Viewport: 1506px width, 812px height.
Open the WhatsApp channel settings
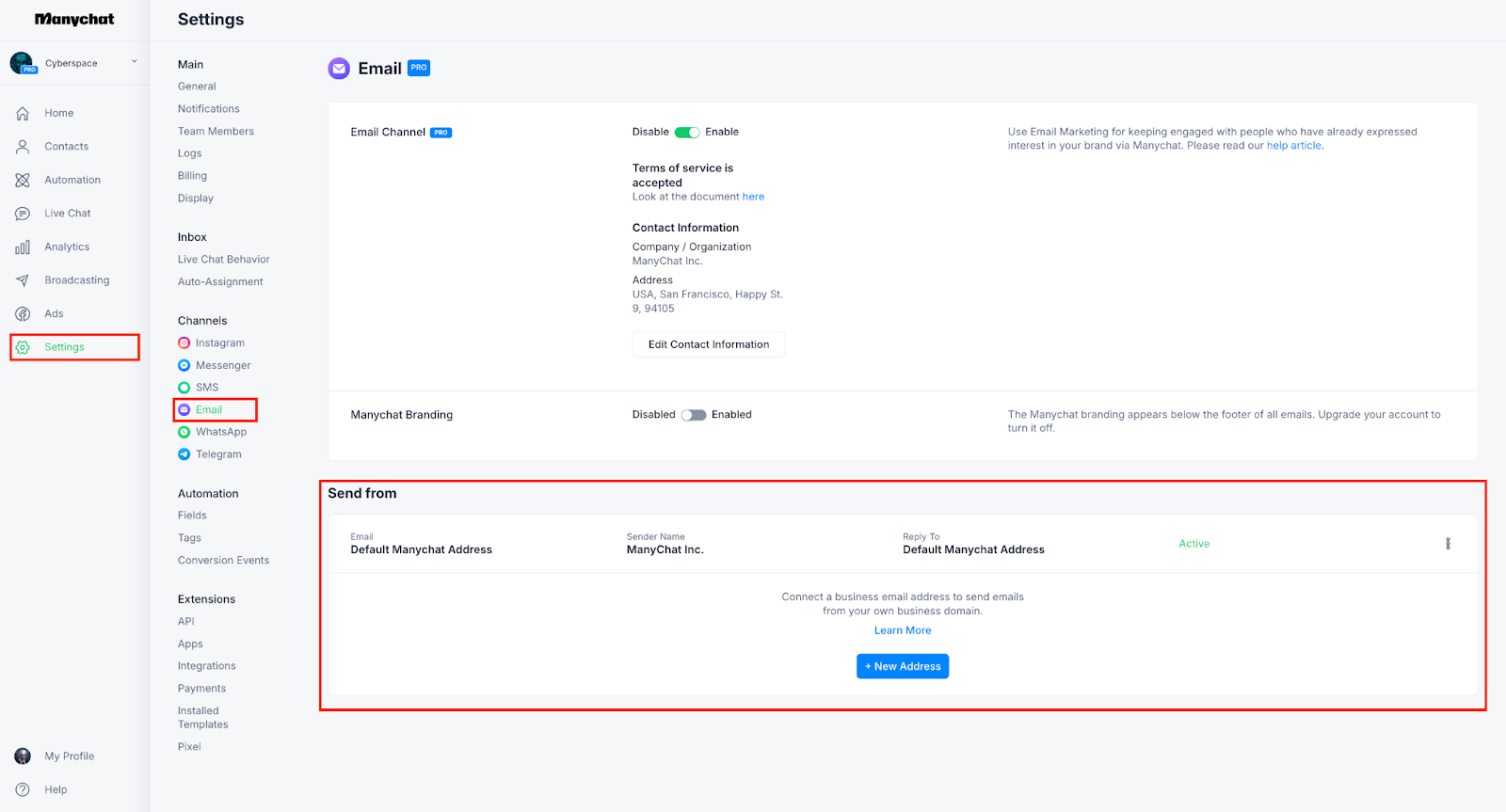click(x=220, y=432)
